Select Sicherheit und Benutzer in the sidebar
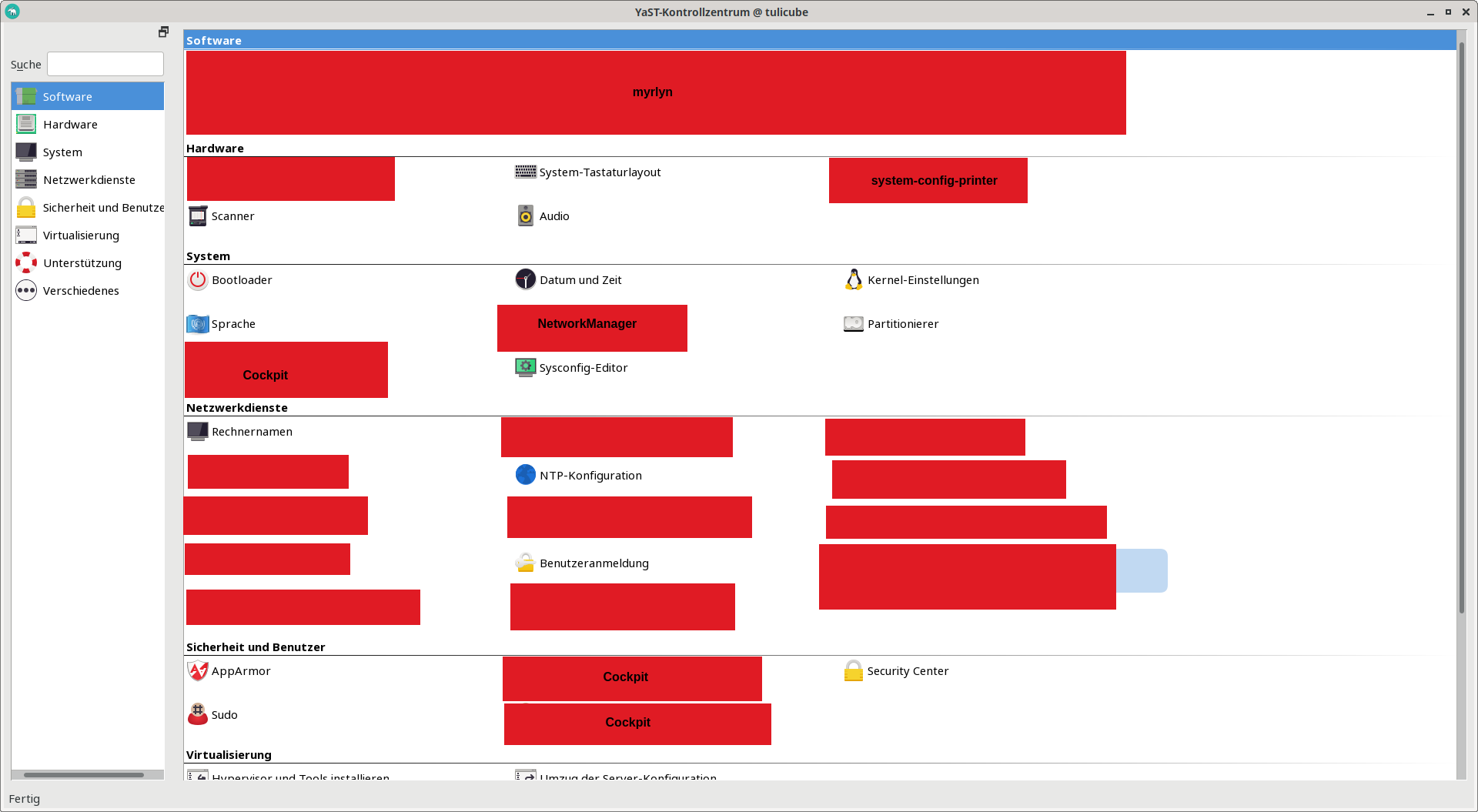This screenshot has width=1478, height=812. [88, 207]
